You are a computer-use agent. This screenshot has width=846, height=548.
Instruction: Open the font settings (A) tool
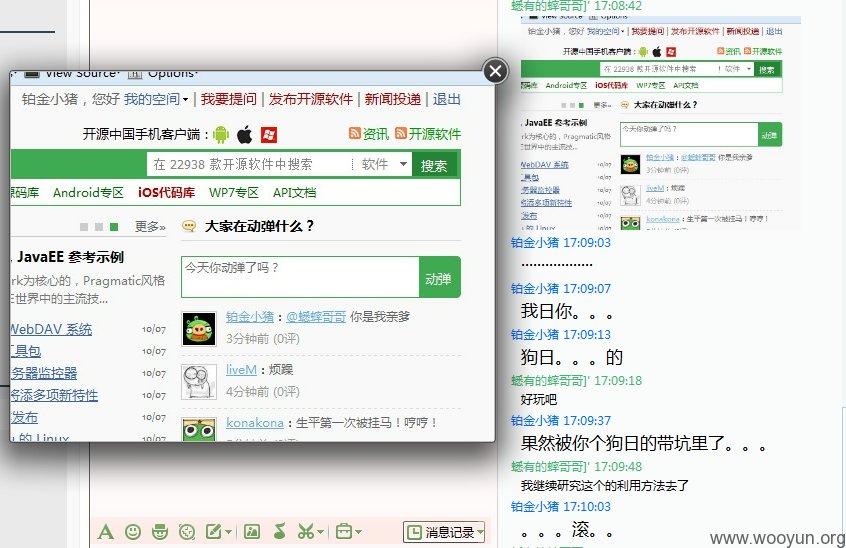click(x=106, y=532)
